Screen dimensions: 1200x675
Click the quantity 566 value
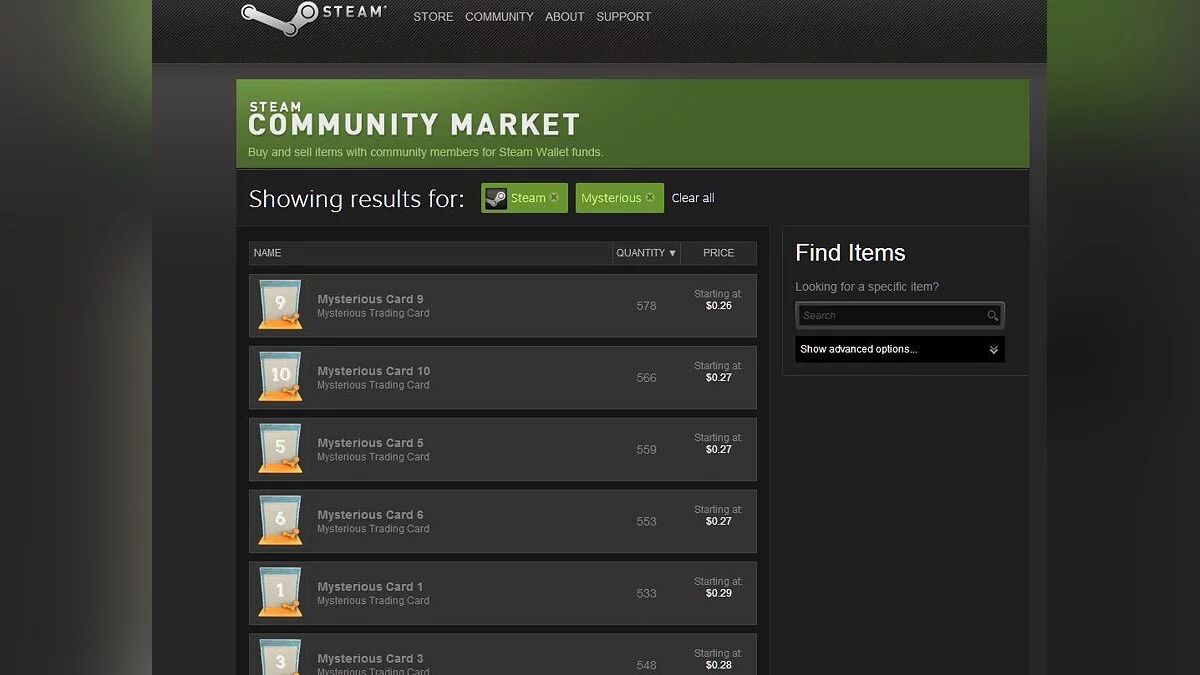click(646, 378)
